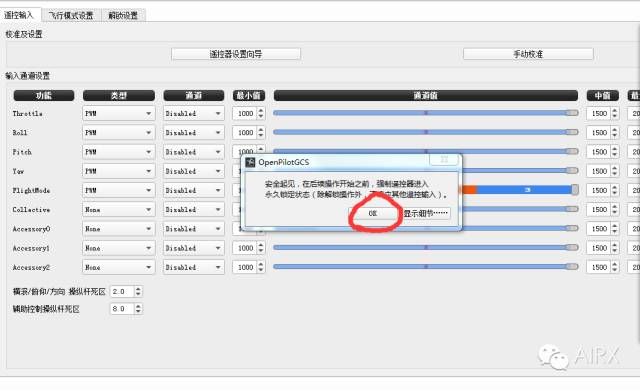Screen dimensions: 640x390
Task: Click the FlightMode row label
Action: [x=31, y=190]
